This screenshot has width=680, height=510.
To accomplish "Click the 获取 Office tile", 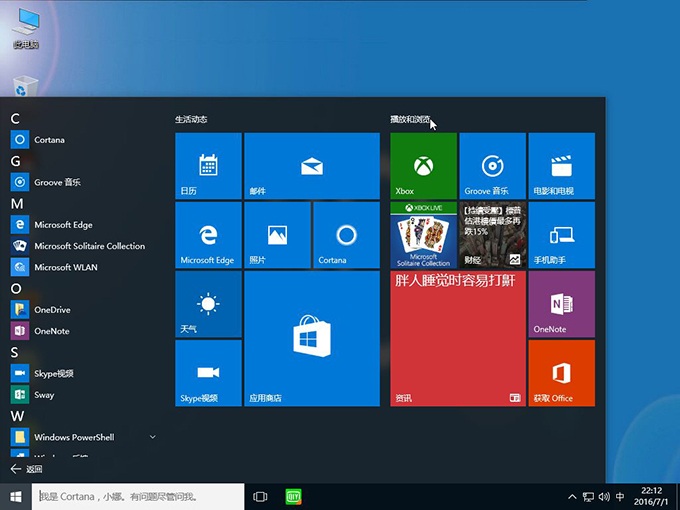I will 561,373.
